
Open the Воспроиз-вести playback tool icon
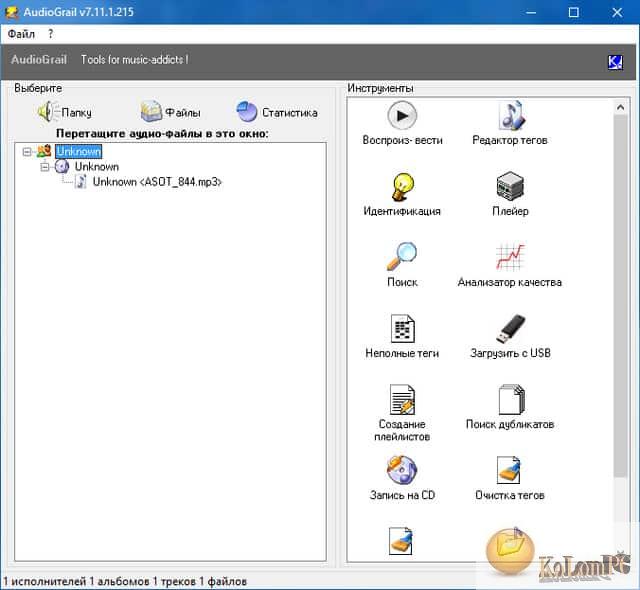[x=402, y=116]
